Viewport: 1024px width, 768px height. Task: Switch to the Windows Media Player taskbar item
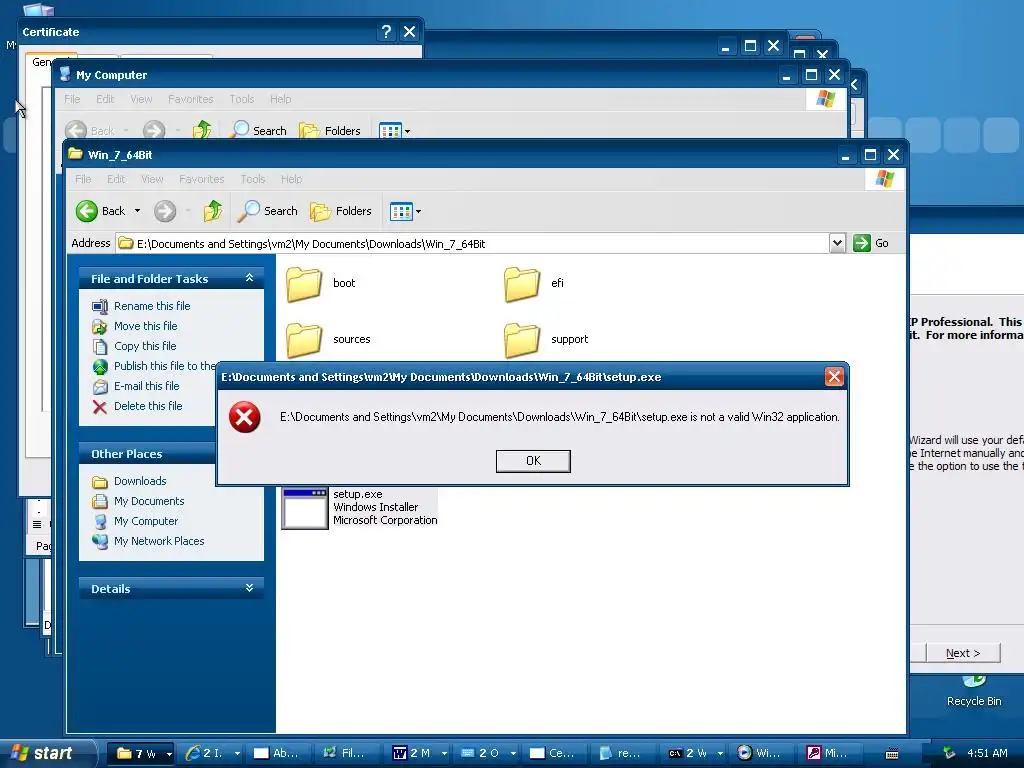tap(763, 753)
